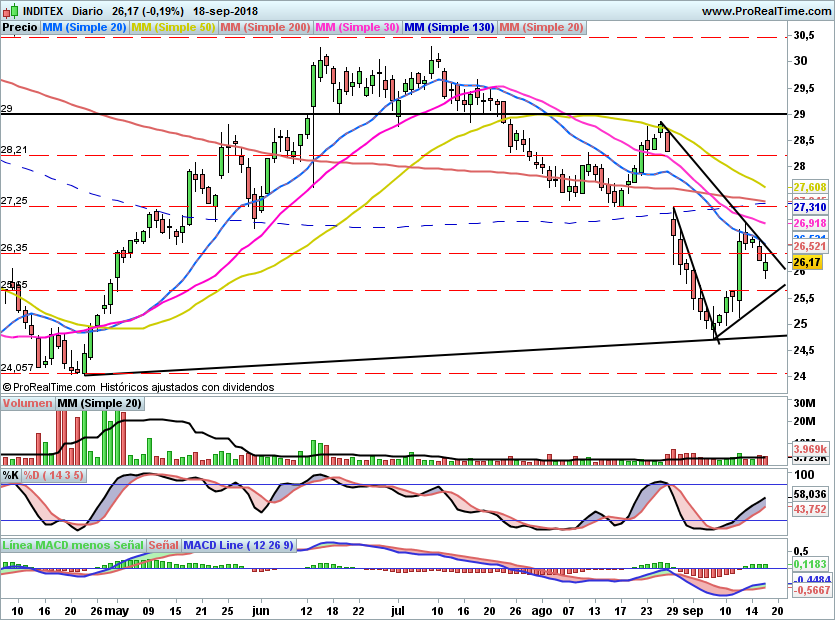Image resolution: width=835 pixels, height=620 pixels.
Task: Click the %K stochastic label
Action: (11, 475)
